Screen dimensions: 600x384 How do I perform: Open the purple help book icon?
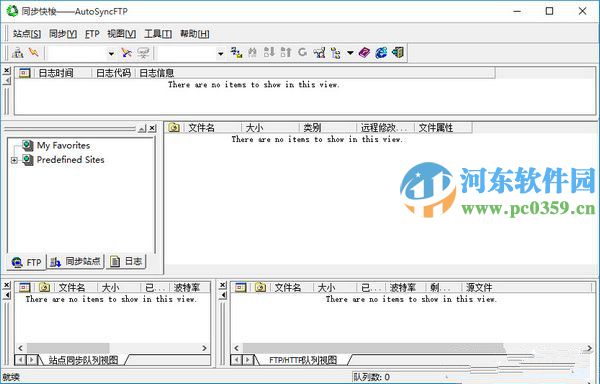364,52
